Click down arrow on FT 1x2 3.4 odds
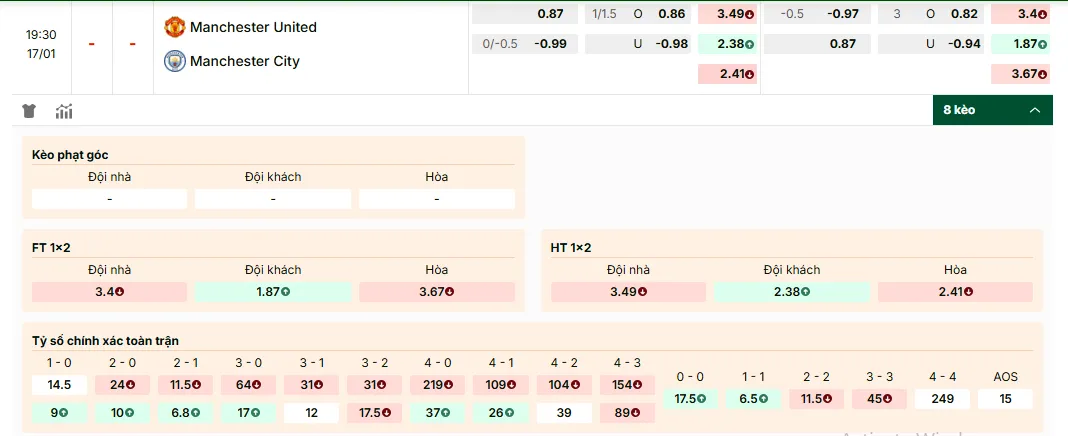The image size is (1068, 436). [119, 292]
